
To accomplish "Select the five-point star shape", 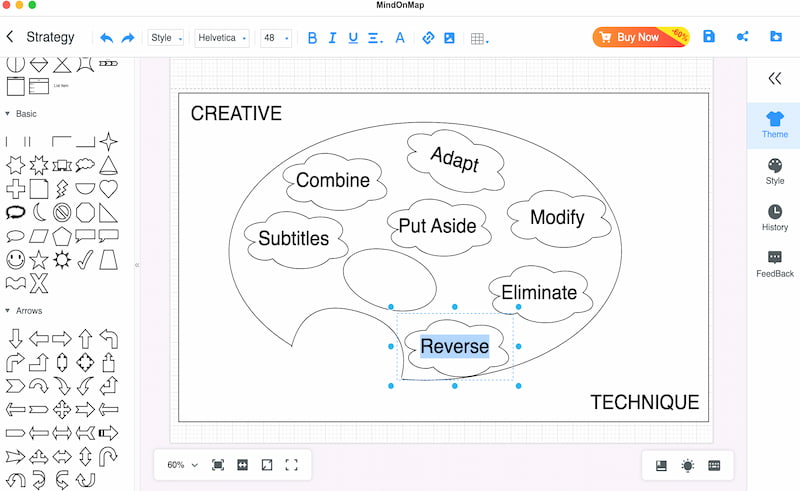I will tap(39, 260).
